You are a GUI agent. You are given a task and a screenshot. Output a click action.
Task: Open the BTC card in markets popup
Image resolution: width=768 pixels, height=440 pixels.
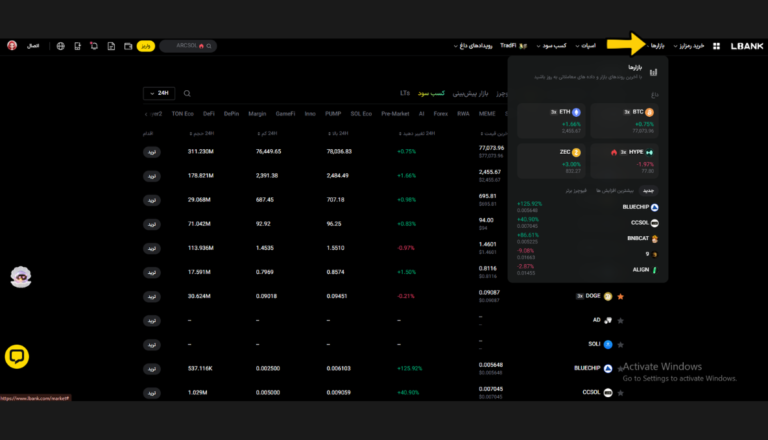(x=624, y=121)
